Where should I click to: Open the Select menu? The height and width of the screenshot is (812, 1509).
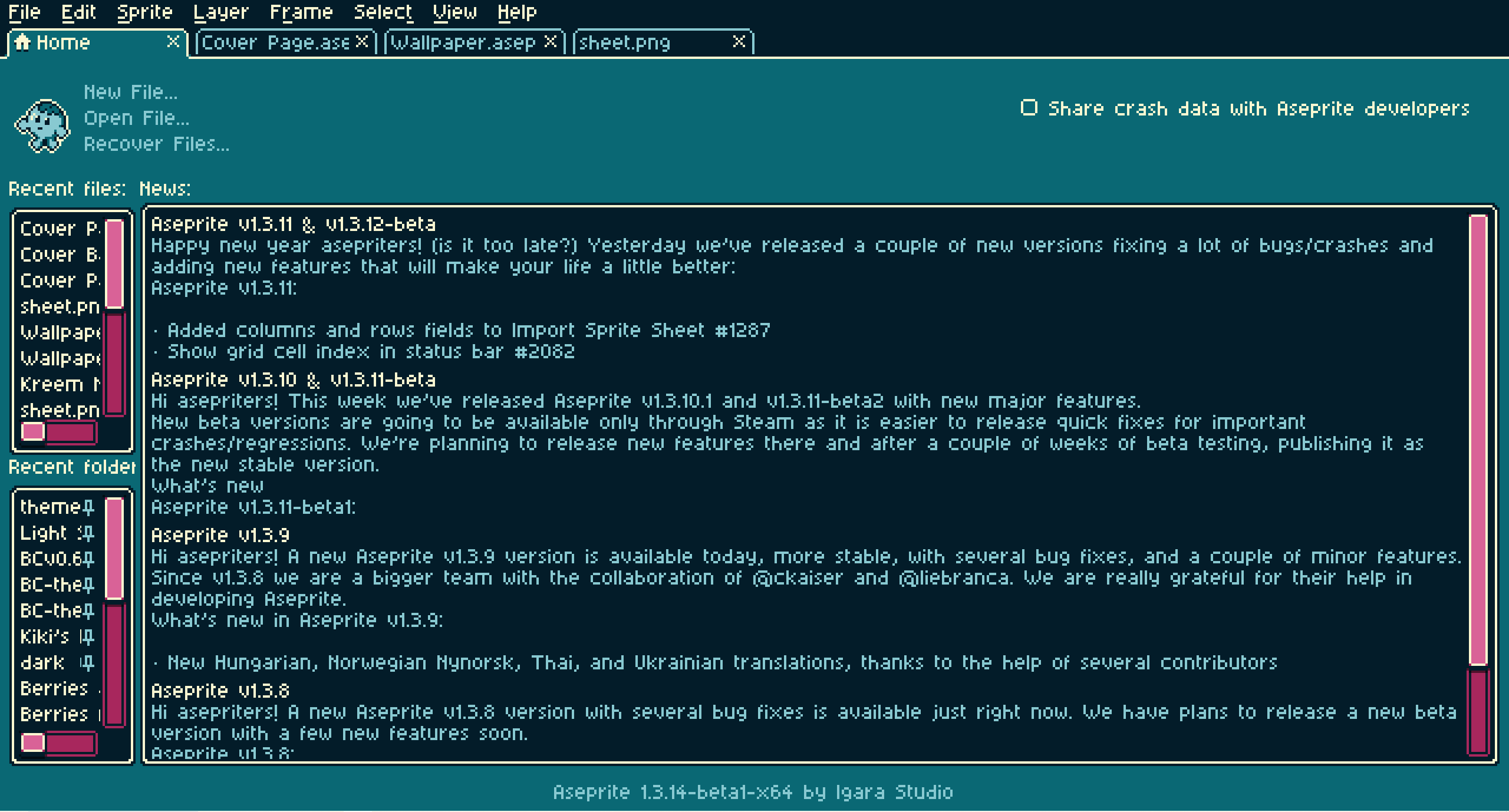pos(383,12)
